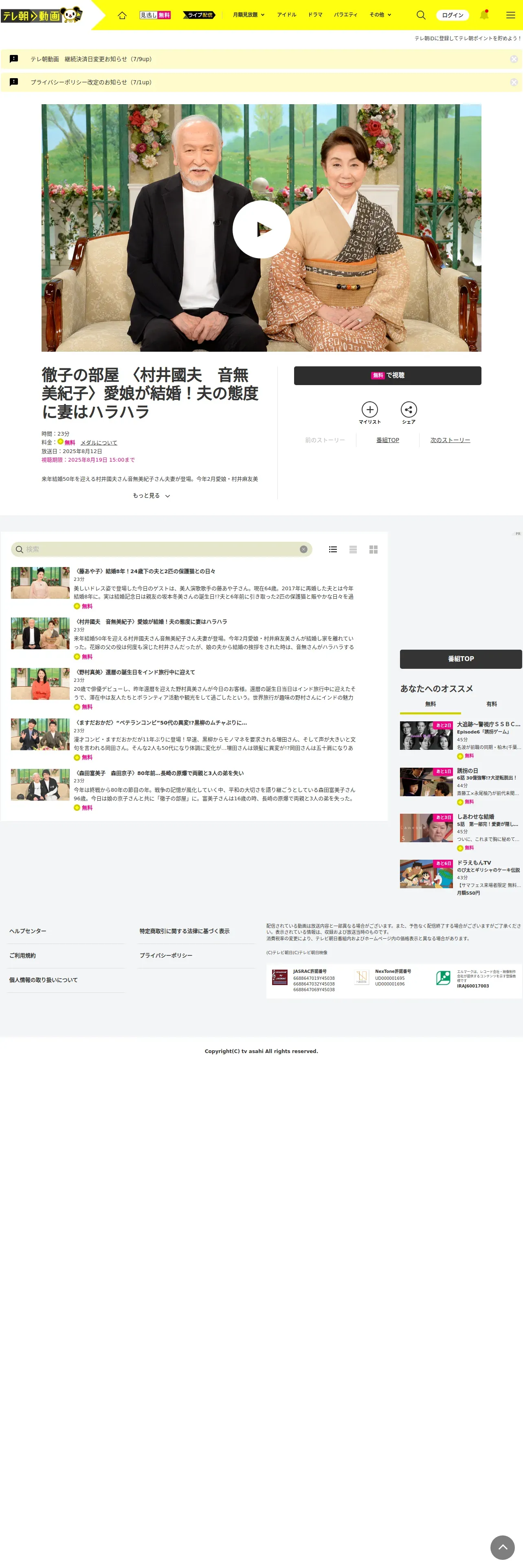Open 特定商取引に関する法律に基づく表示
The height and width of the screenshot is (1568, 523).
point(185,931)
